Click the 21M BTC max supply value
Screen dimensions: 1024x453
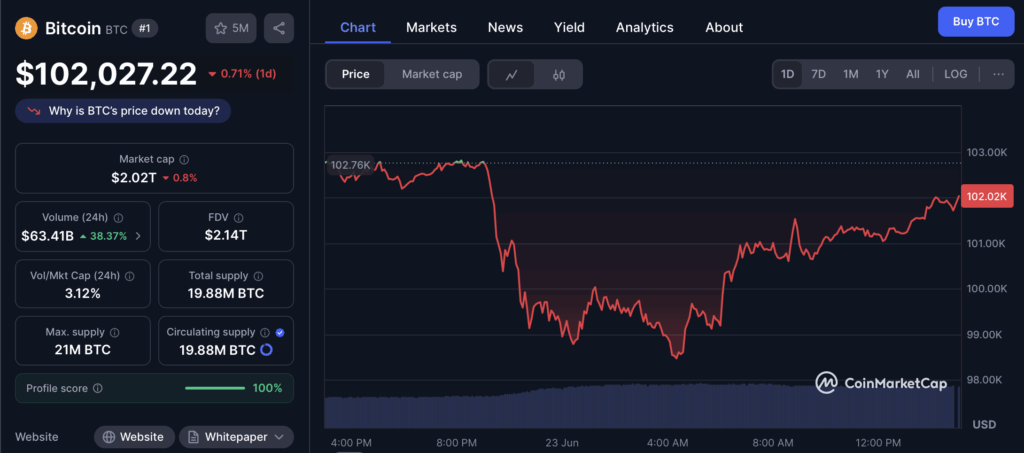pos(82,350)
